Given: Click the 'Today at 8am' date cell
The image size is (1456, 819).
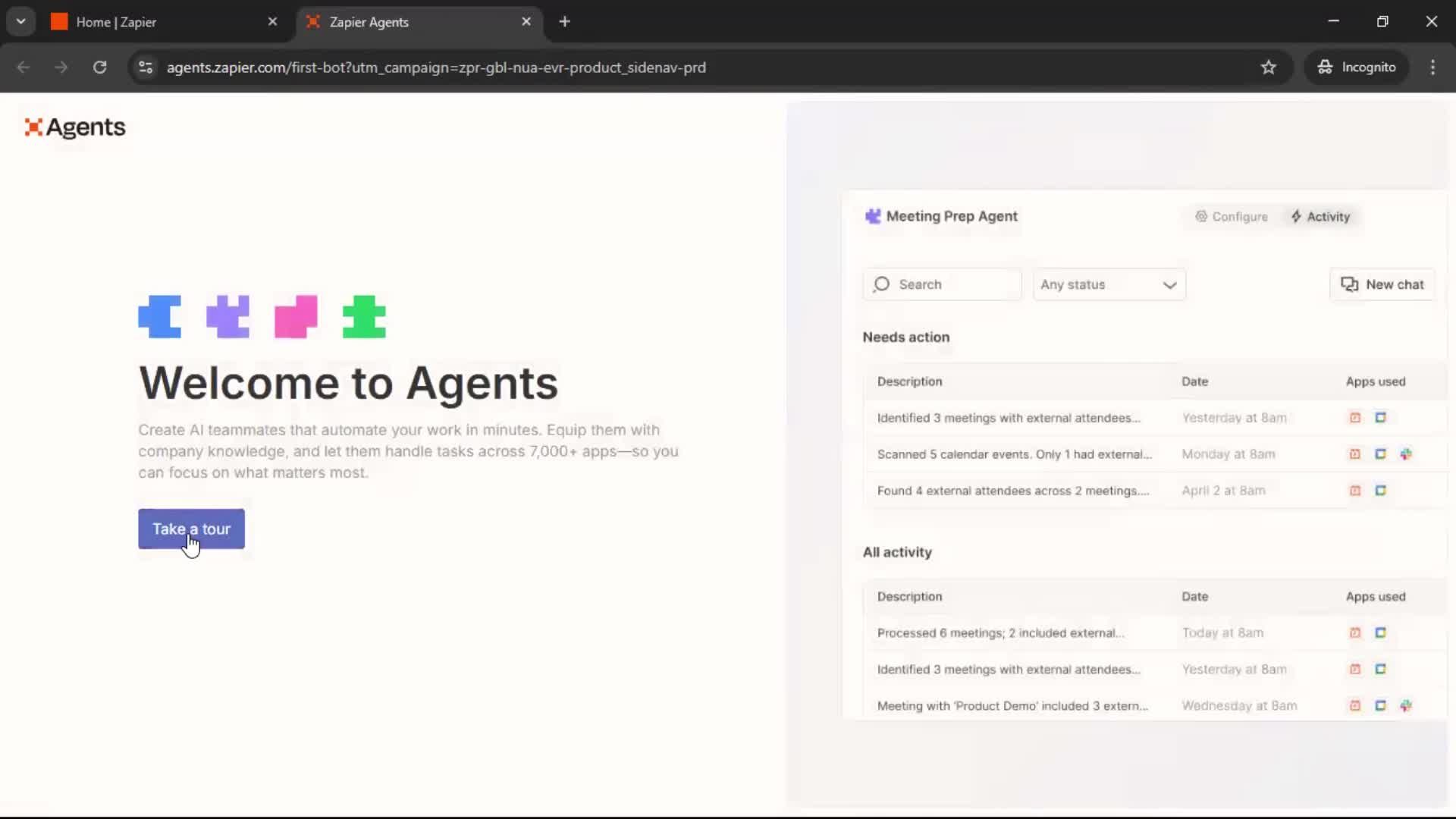Looking at the screenshot, I should click(x=1222, y=632).
